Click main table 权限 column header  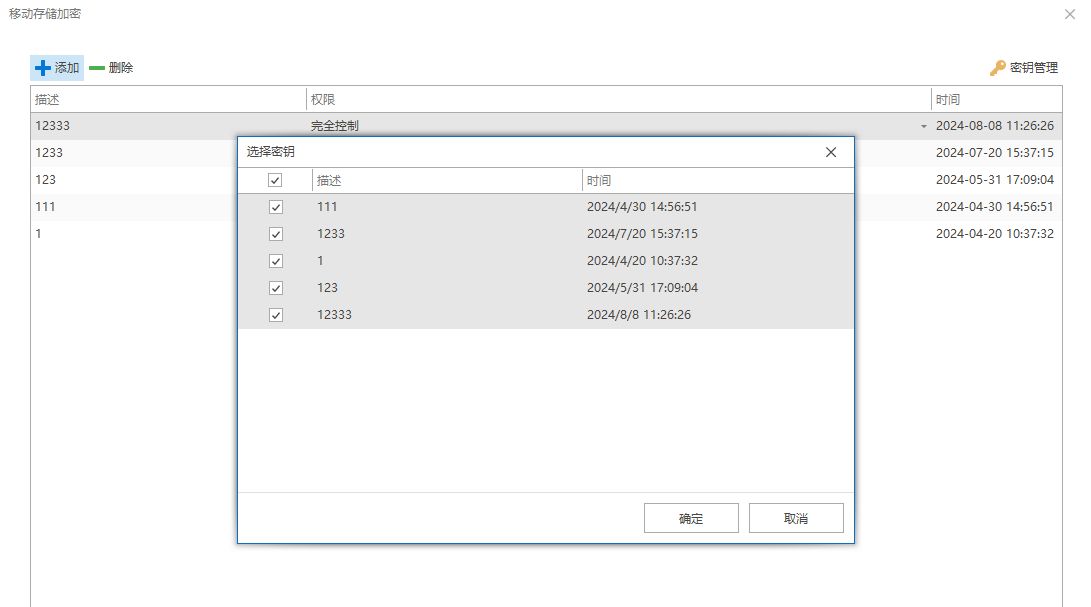(619, 99)
